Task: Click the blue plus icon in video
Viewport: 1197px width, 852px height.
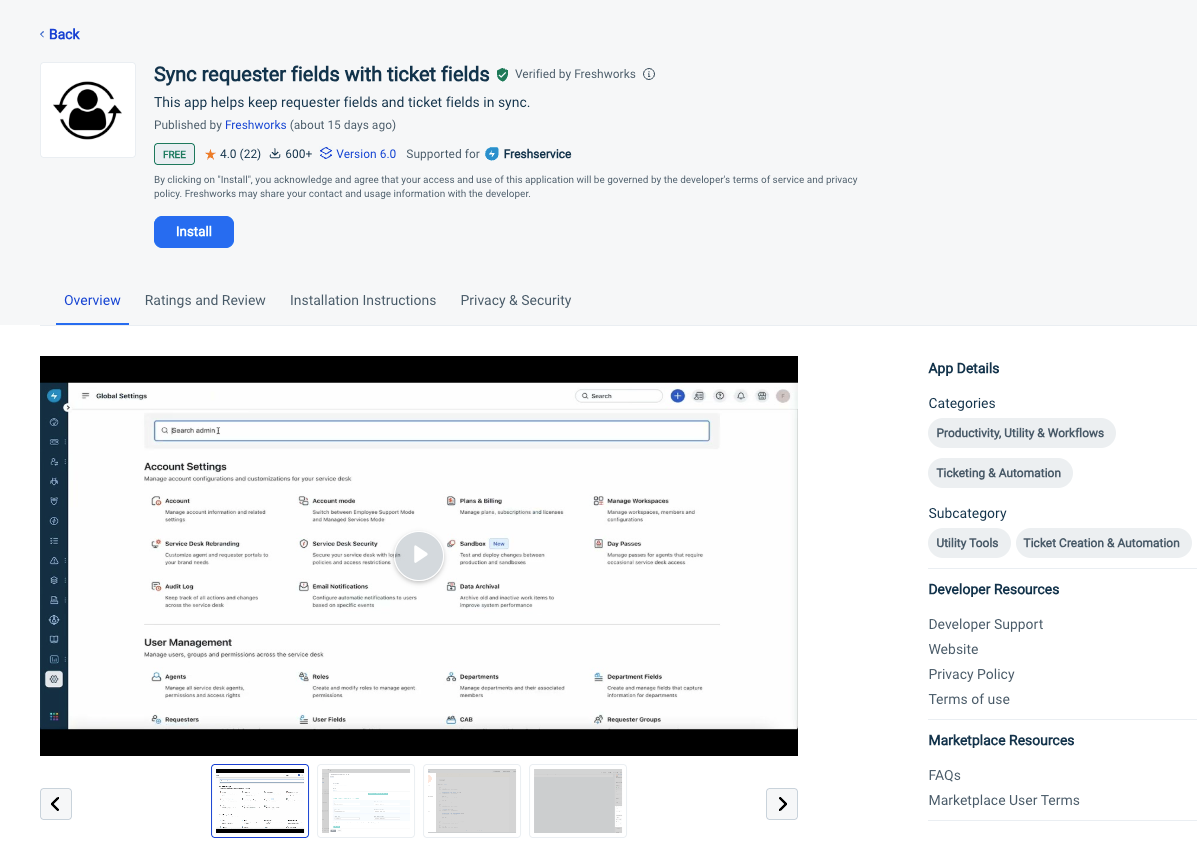Action: (x=677, y=396)
